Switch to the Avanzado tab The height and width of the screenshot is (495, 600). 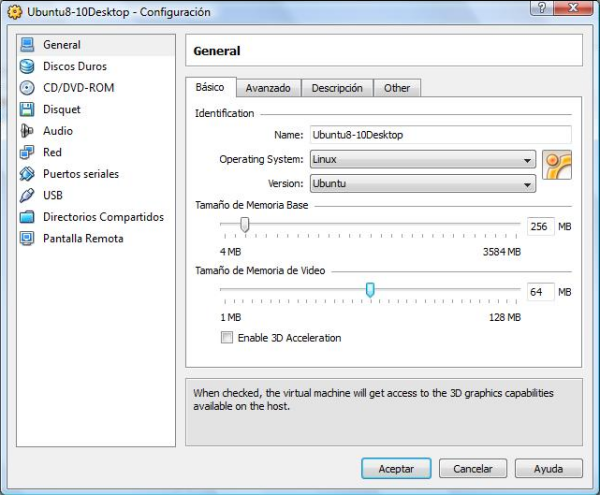(x=268, y=88)
